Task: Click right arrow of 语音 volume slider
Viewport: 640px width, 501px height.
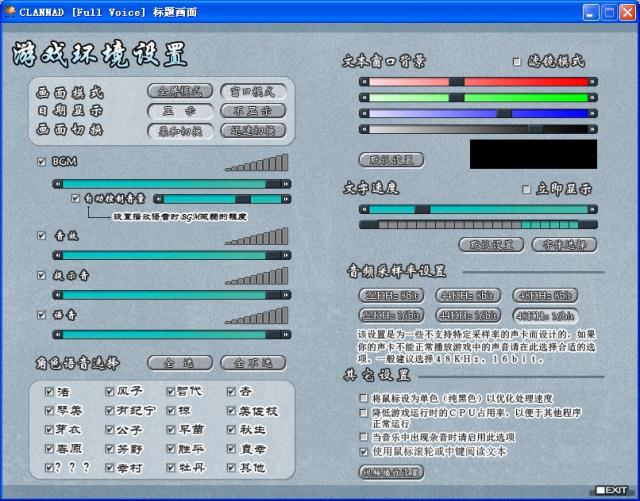Action: point(286,335)
